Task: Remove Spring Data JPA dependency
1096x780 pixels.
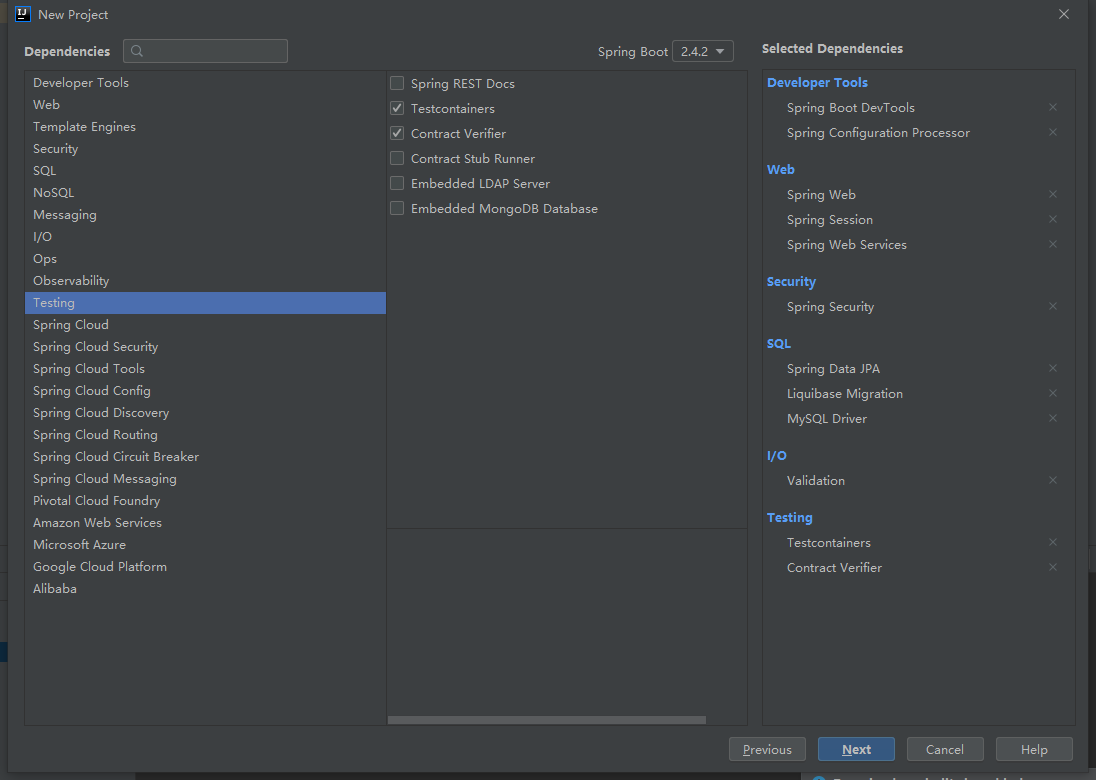Action: pyautogui.click(x=1053, y=368)
